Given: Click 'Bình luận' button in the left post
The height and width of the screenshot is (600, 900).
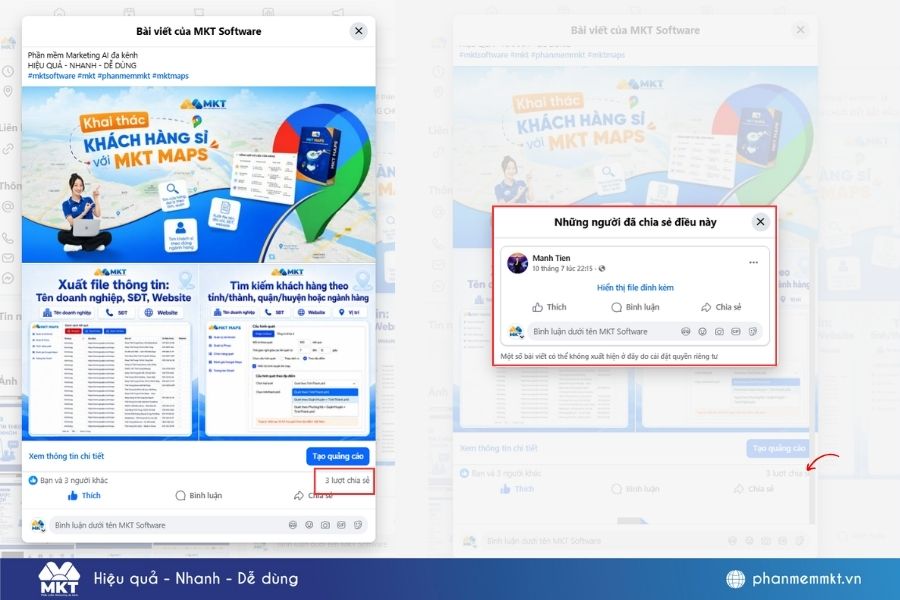Looking at the screenshot, I should [x=199, y=495].
